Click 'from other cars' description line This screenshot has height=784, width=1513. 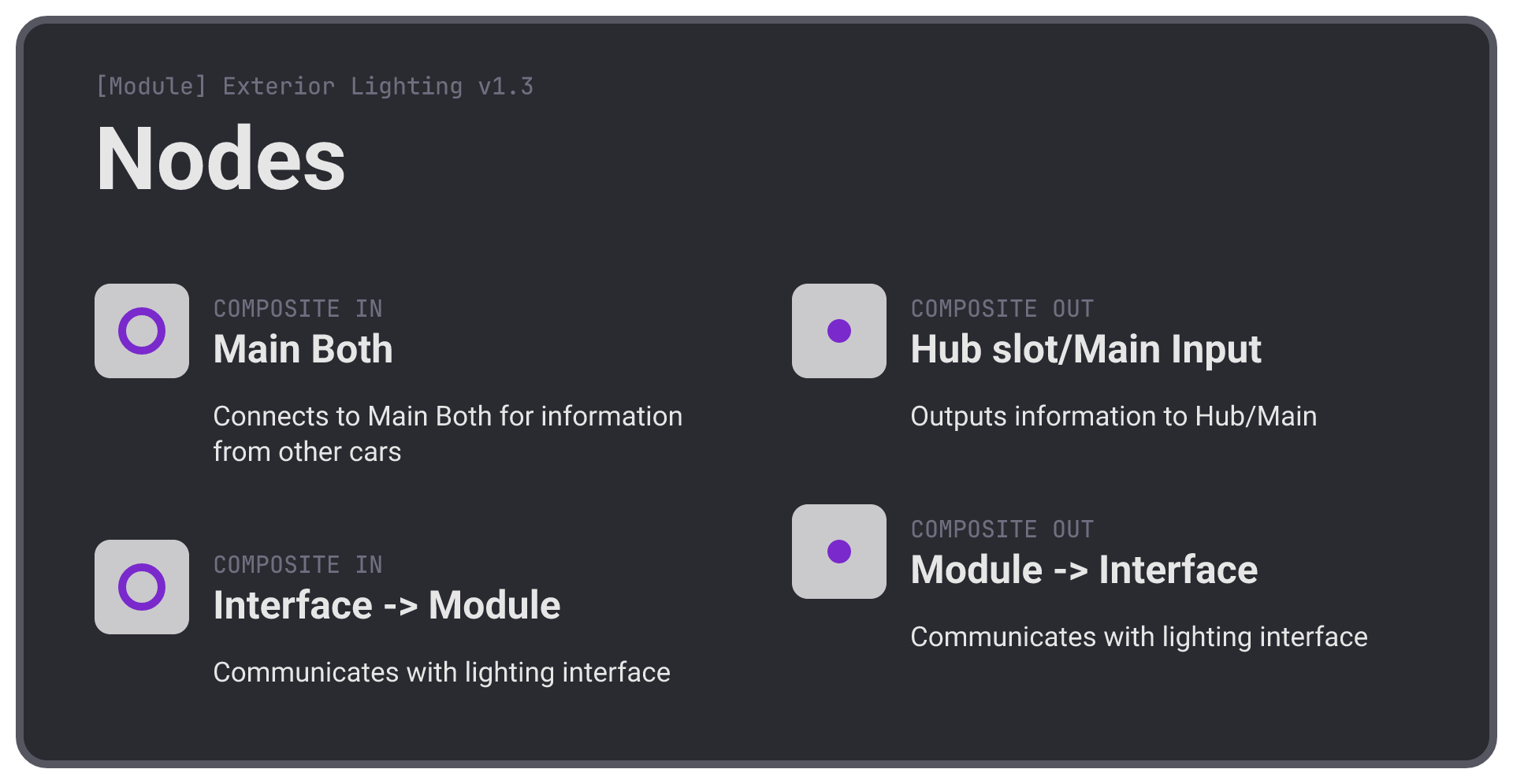pos(307,451)
